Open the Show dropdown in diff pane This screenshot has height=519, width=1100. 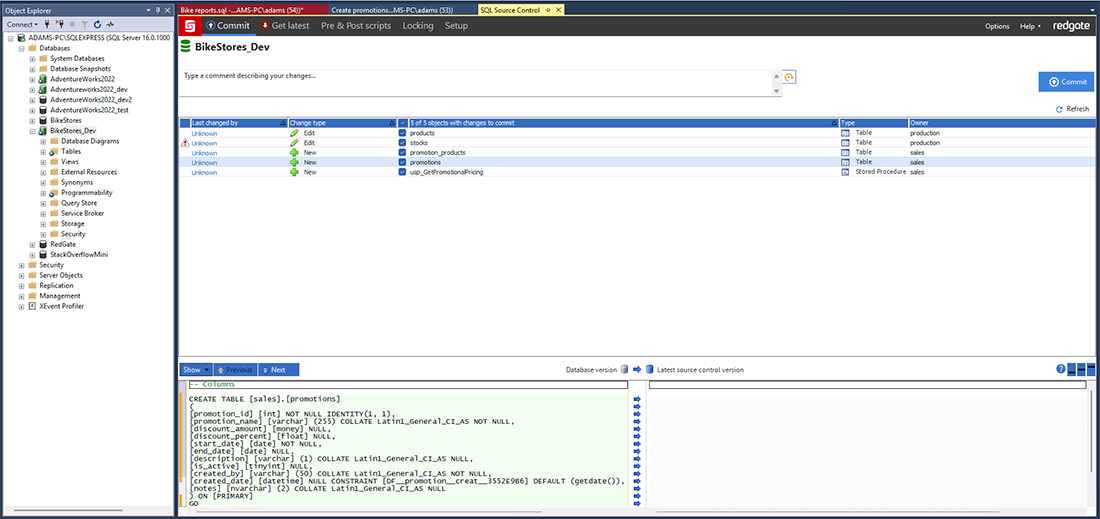(x=194, y=370)
